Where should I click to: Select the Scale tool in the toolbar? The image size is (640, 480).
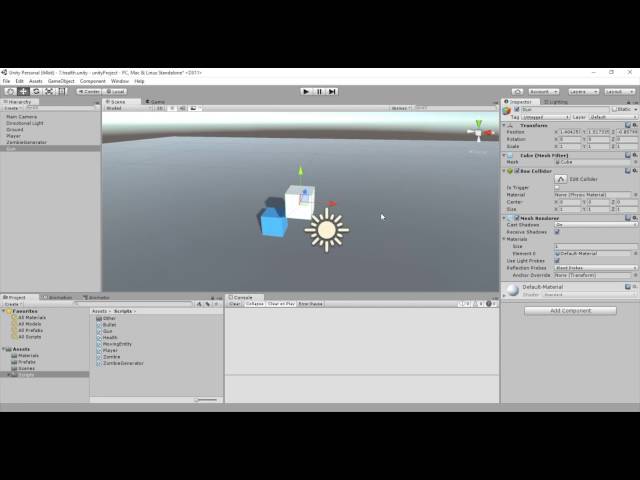[49, 91]
